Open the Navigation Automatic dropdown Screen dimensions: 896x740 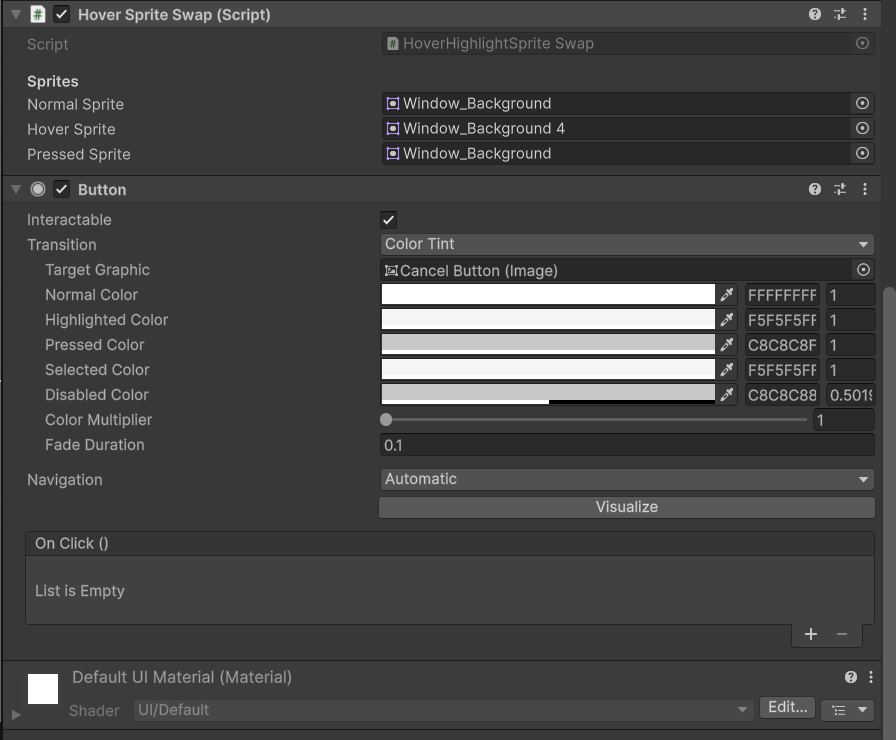point(627,479)
